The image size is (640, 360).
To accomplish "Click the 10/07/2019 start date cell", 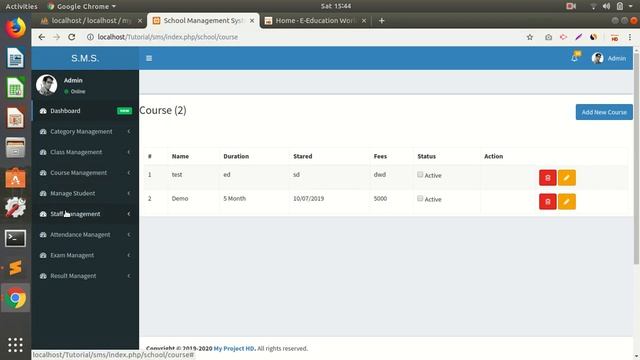I will (309, 199).
